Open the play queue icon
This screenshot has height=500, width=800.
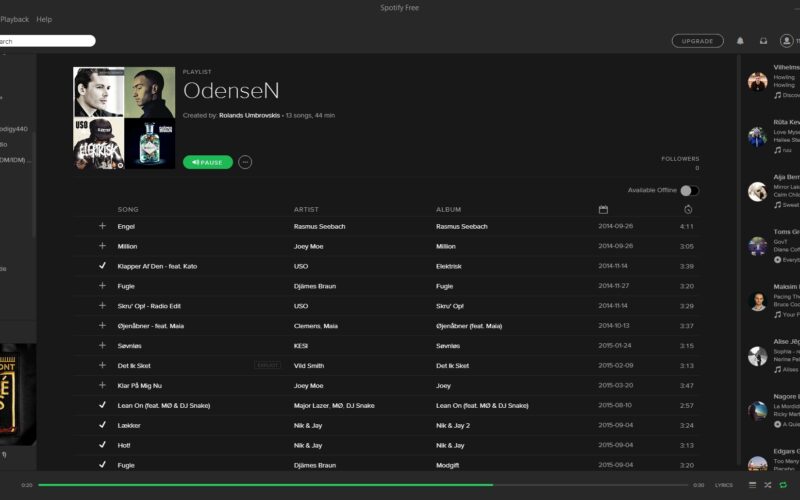(x=752, y=485)
